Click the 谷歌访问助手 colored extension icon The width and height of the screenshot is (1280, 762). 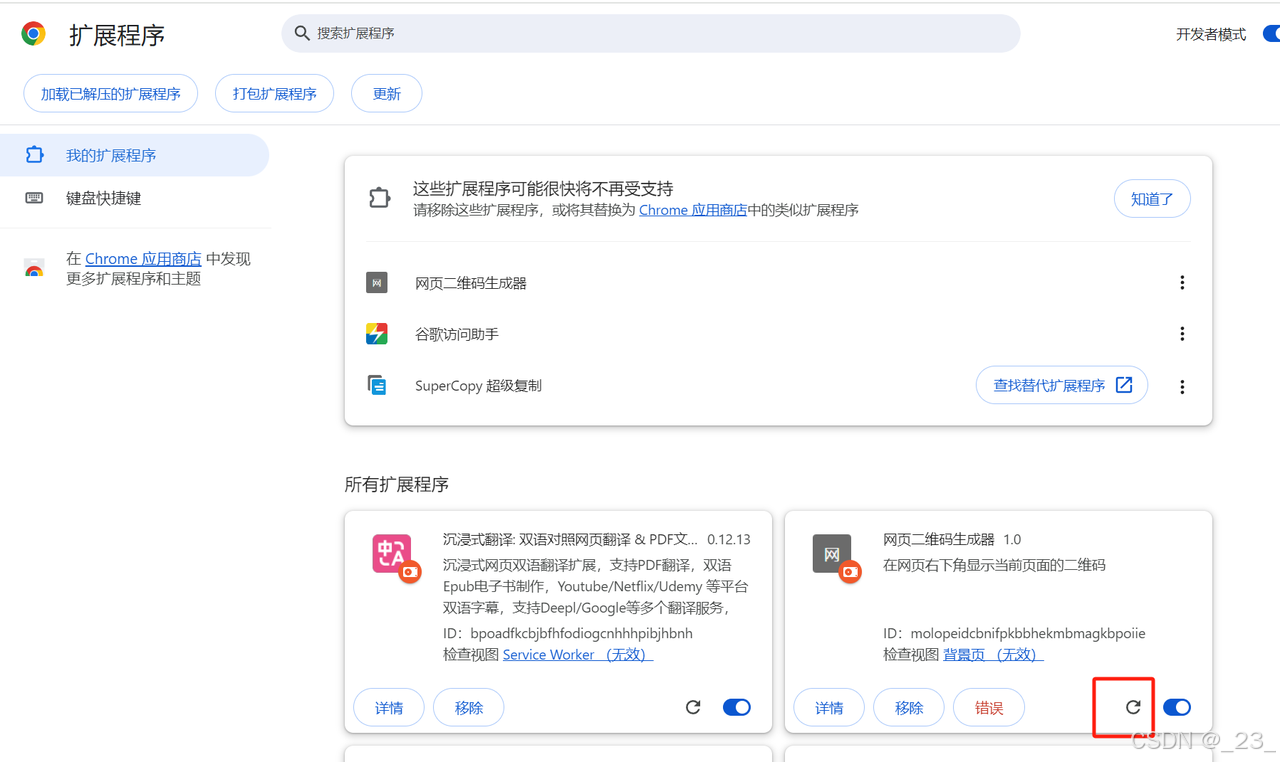pyautogui.click(x=377, y=333)
